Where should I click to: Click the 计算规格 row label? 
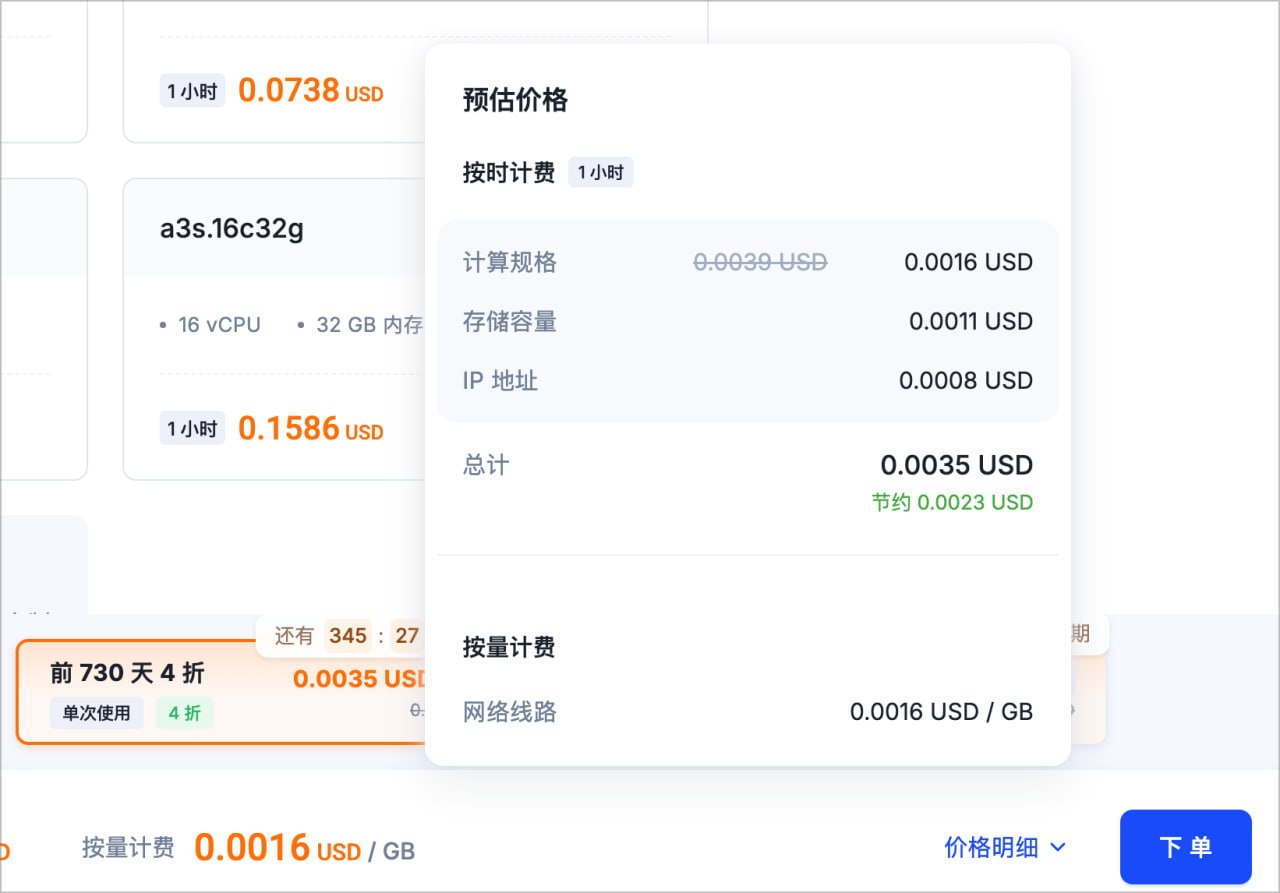[x=510, y=263]
